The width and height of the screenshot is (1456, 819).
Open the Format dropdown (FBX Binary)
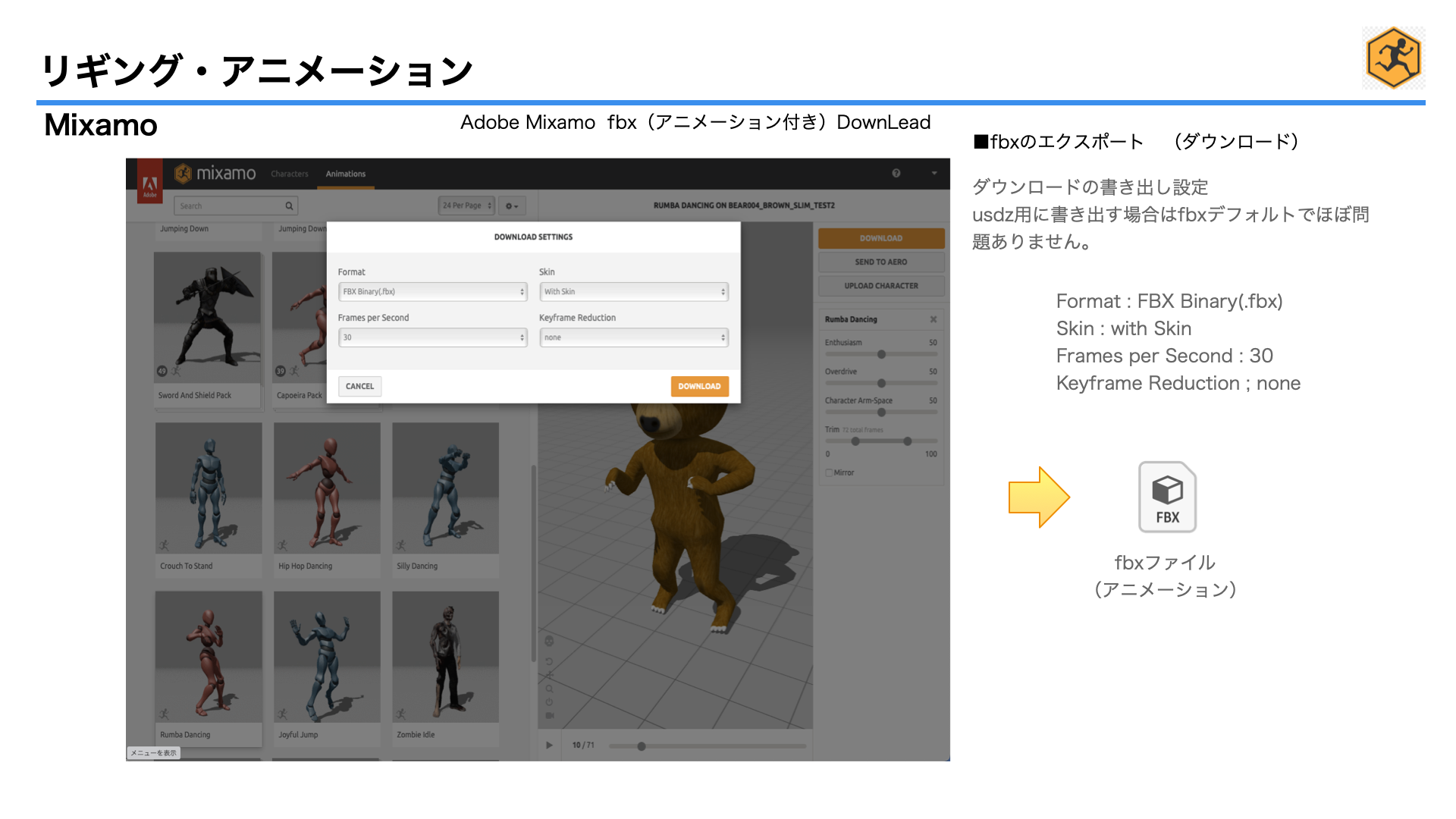(x=432, y=292)
